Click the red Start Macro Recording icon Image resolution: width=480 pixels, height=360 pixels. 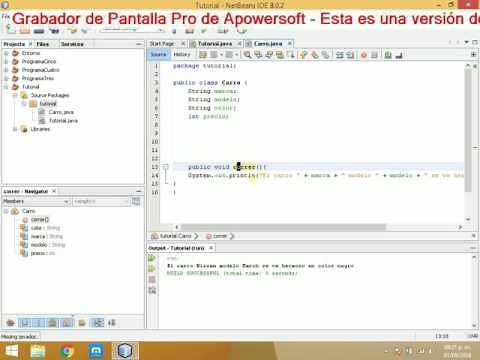point(364,55)
